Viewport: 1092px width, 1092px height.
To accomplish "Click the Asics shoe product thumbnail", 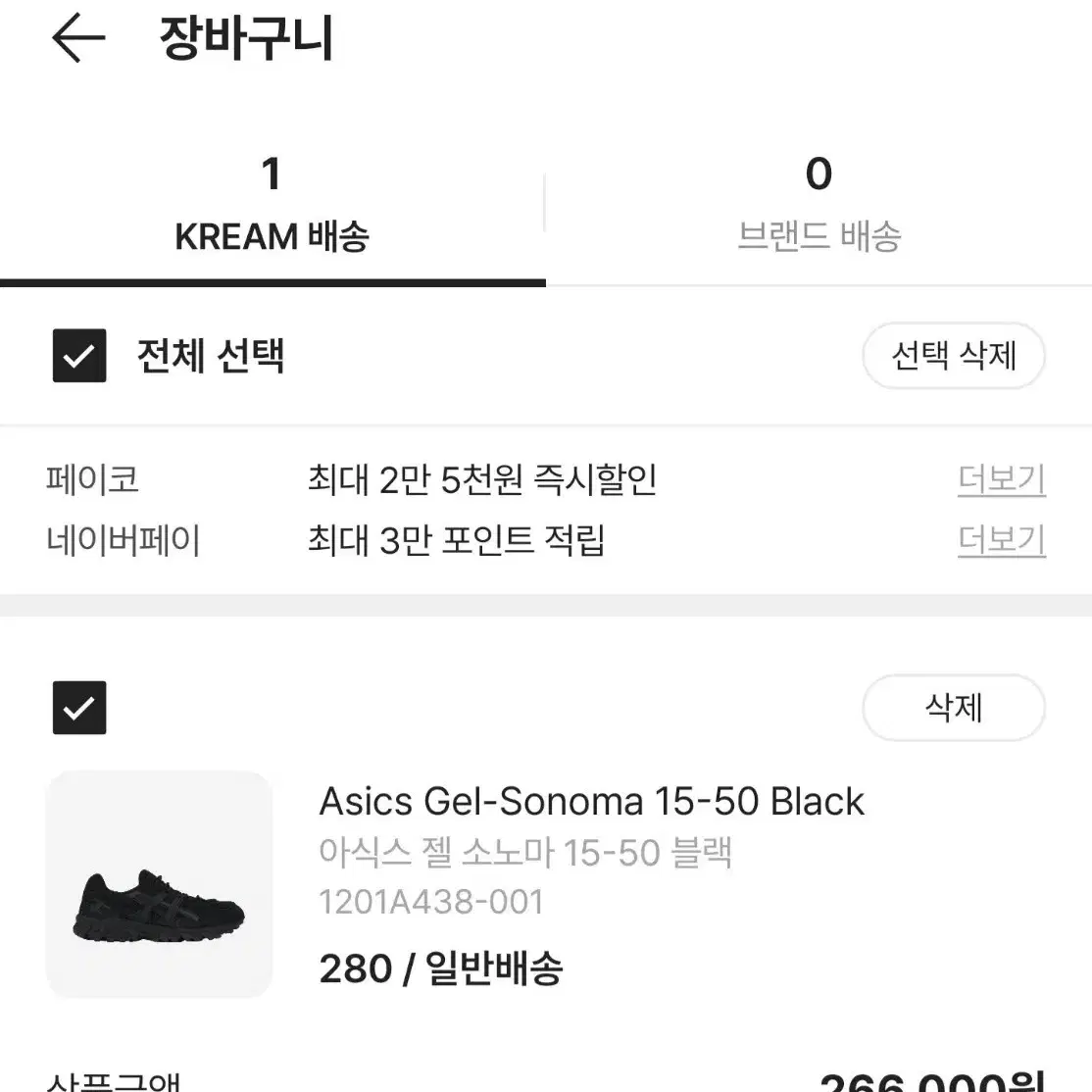I will (x=161, y=885).
